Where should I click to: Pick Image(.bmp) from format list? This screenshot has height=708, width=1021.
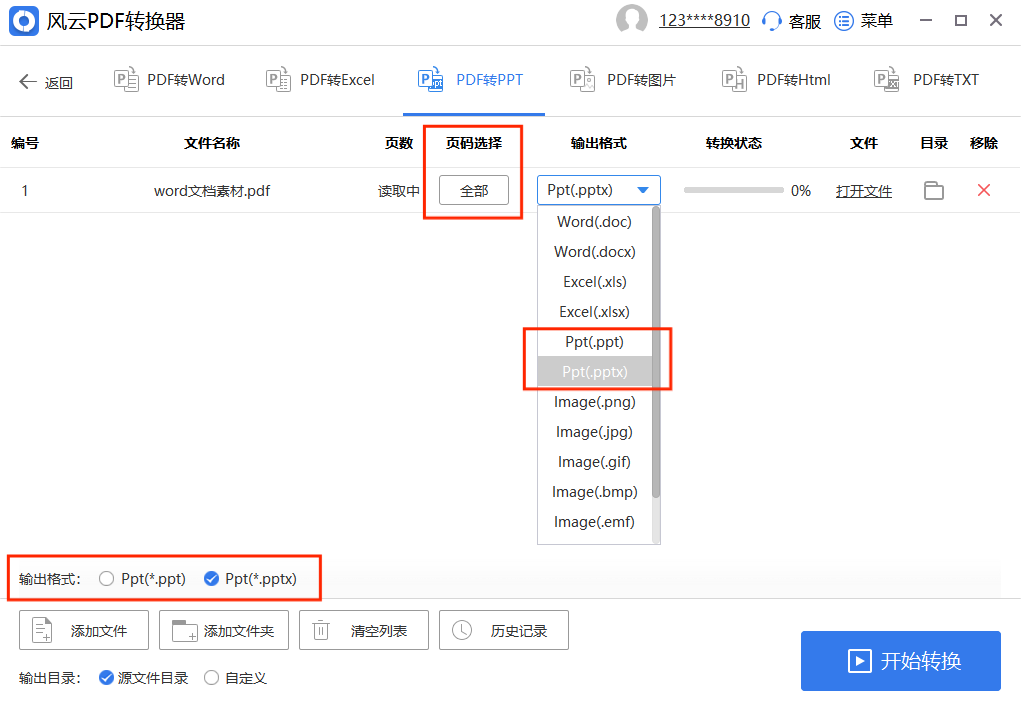tap(594, 491)
